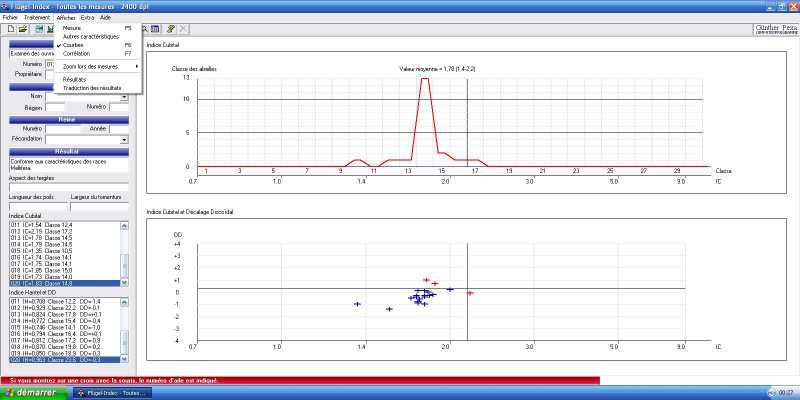Viewport: 800px width, 400px height.
Task: Click the open folder toolbar icon
Action: 21,29
